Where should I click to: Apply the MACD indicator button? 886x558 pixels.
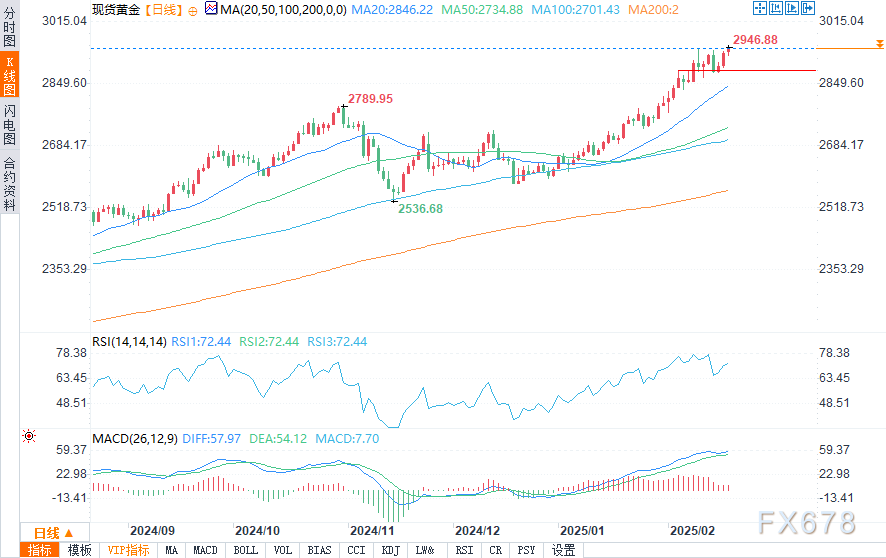tap(205, 550)
